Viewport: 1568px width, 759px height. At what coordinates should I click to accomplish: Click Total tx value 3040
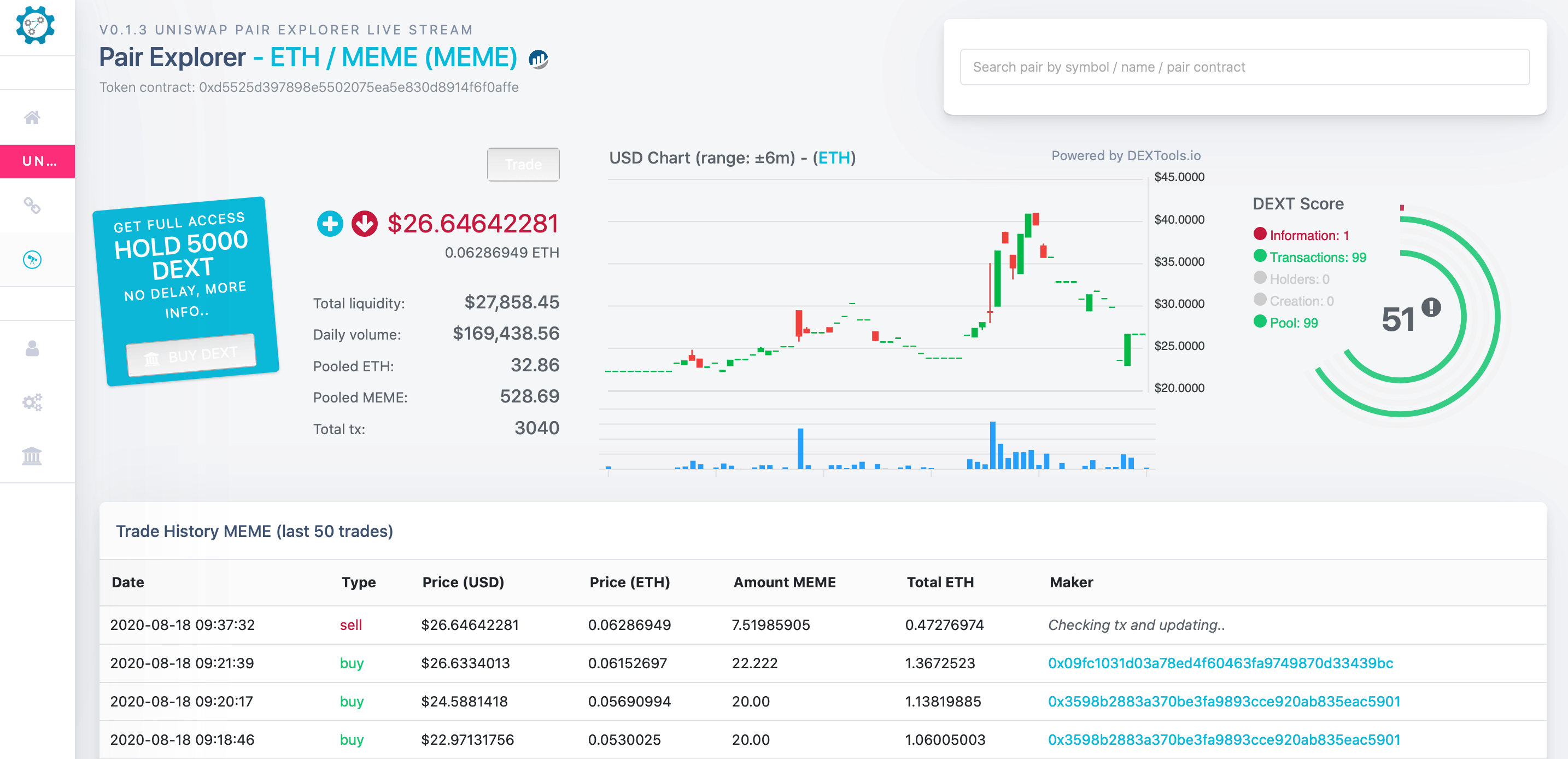coord(536,428)
